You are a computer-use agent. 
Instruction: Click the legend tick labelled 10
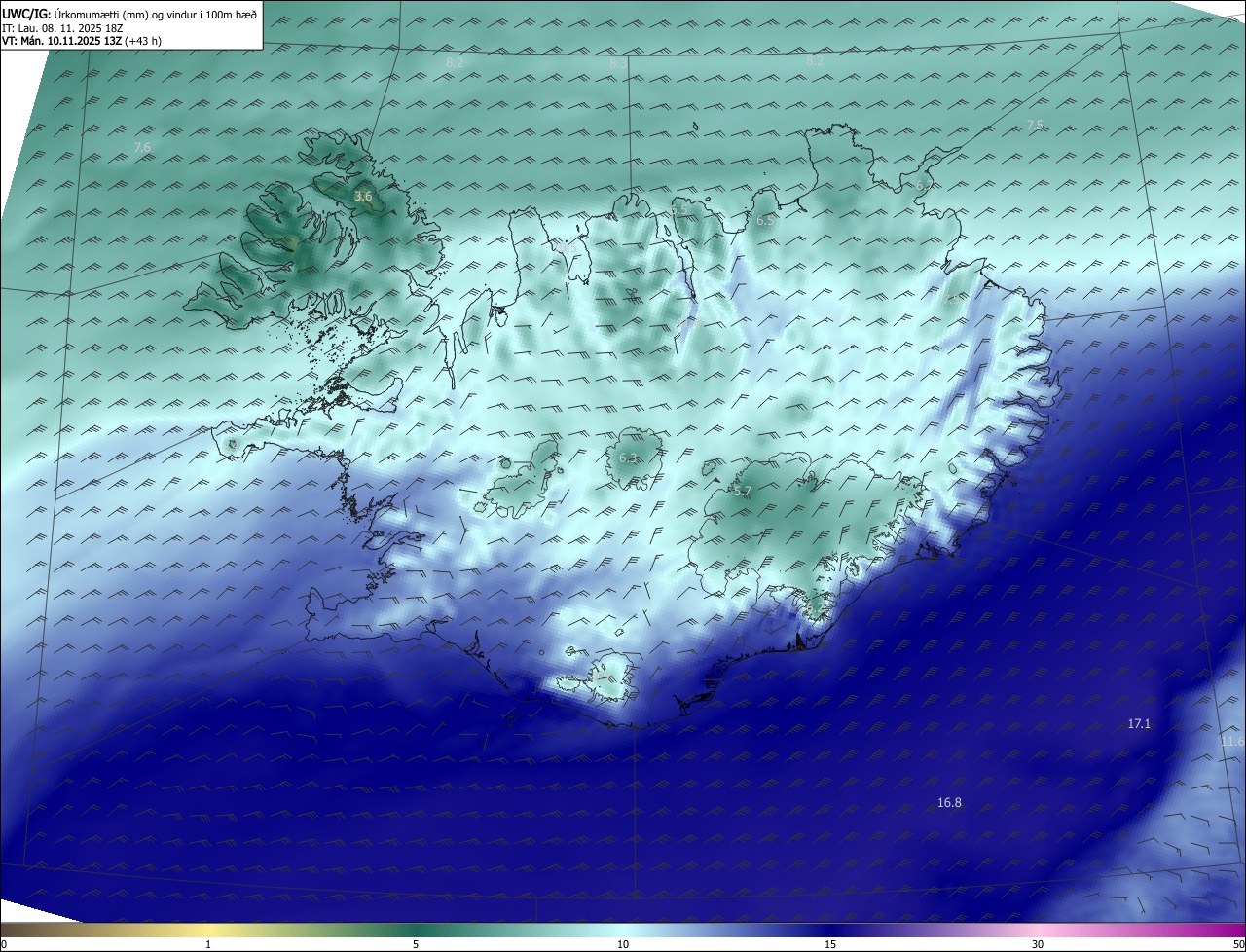[623, 944]
